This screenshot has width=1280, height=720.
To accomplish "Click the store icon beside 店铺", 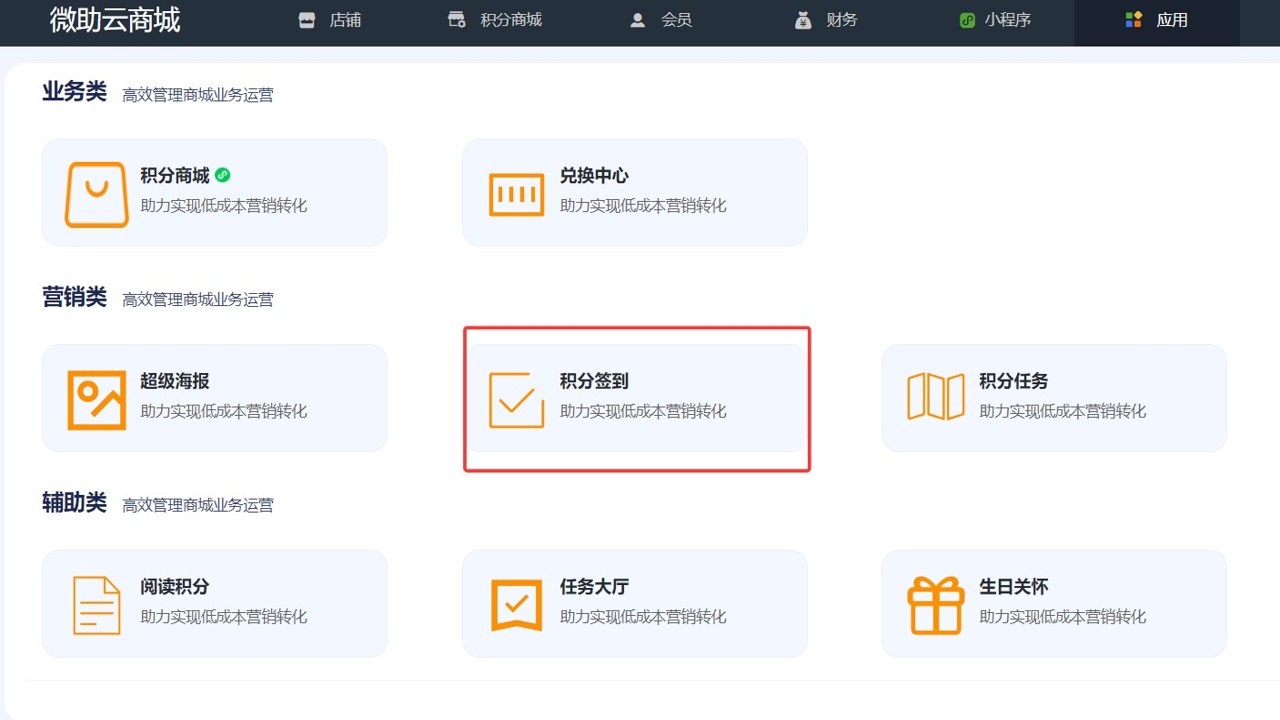I will coord(307,20).
